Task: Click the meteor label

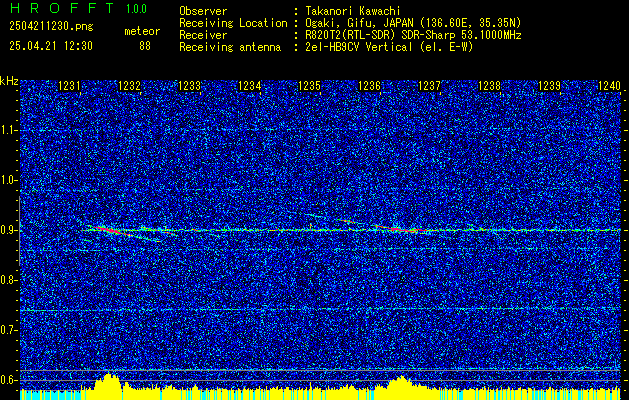Action: click(142, 31)
